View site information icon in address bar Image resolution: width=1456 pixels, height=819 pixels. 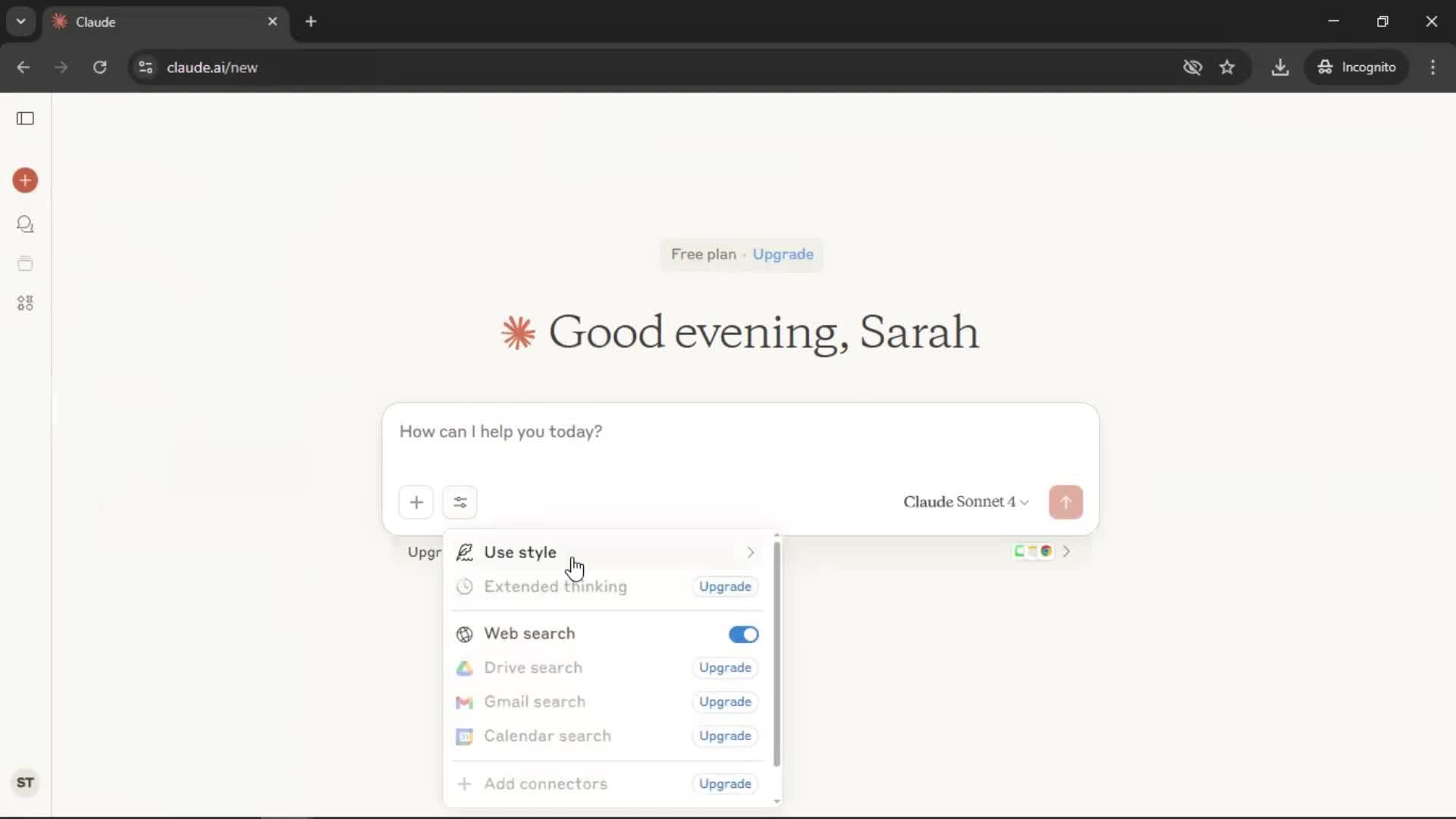146,67
